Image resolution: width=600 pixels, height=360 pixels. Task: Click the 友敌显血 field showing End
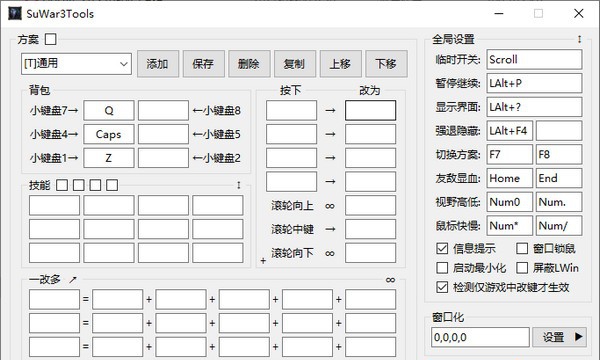pyautogui.click(x=559, y=178)
